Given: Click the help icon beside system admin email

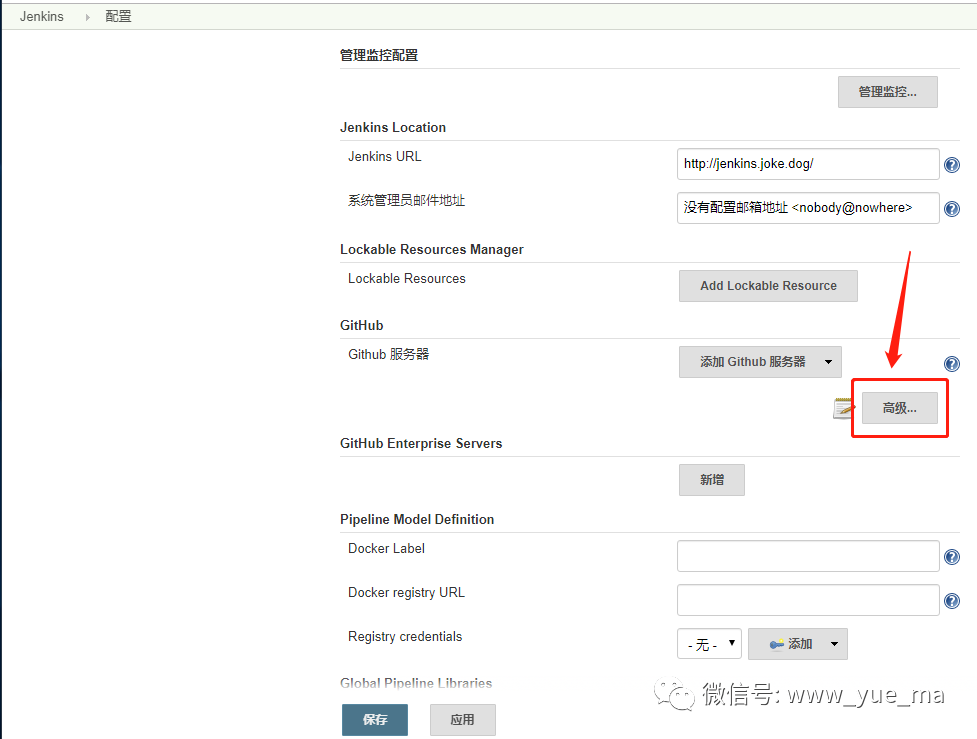Looking at the screenshot, I should [x=951, y=208].
